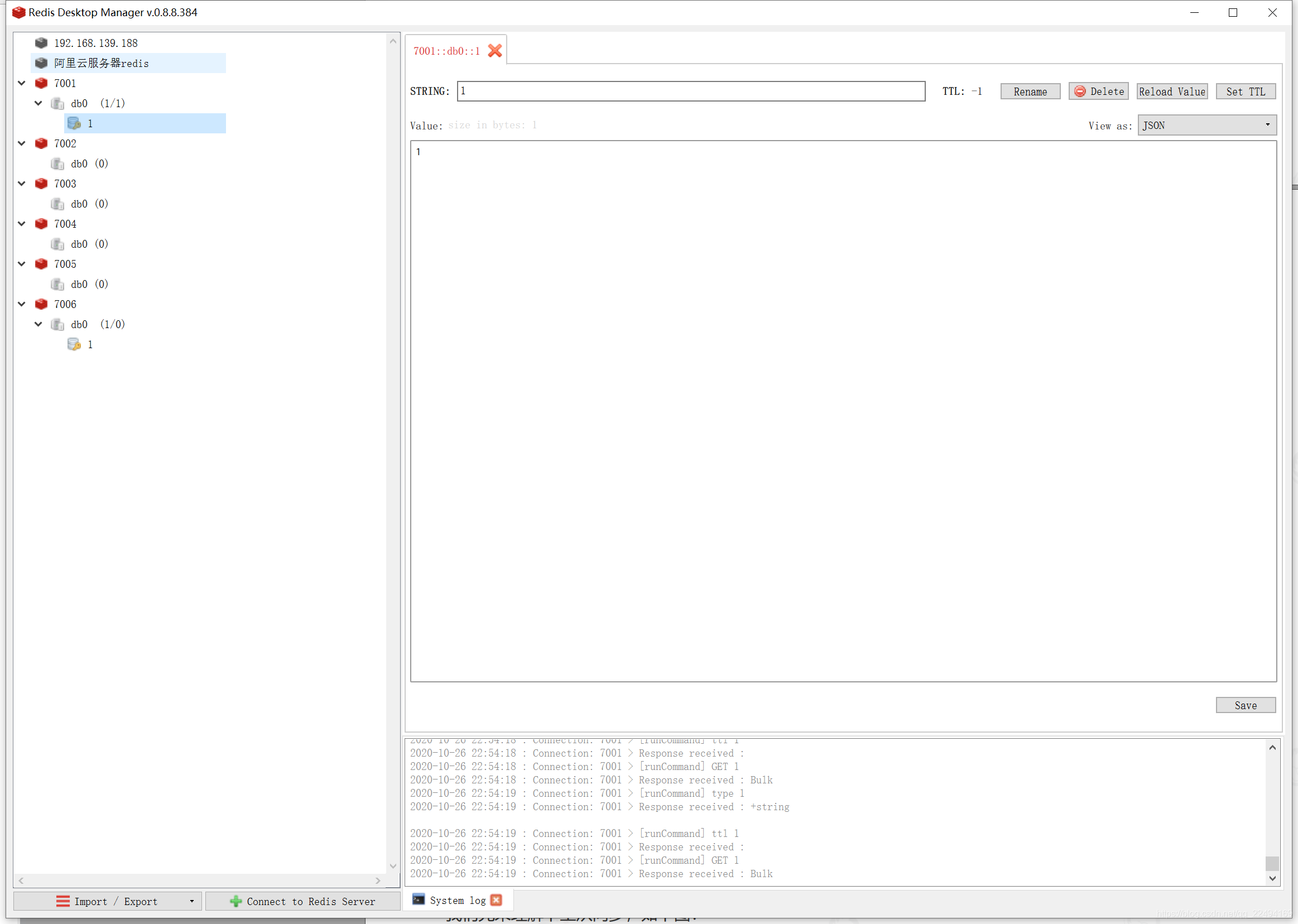1298x924 pixels.
Task: Click inside the value editor text area
Action: pos(843,411)
